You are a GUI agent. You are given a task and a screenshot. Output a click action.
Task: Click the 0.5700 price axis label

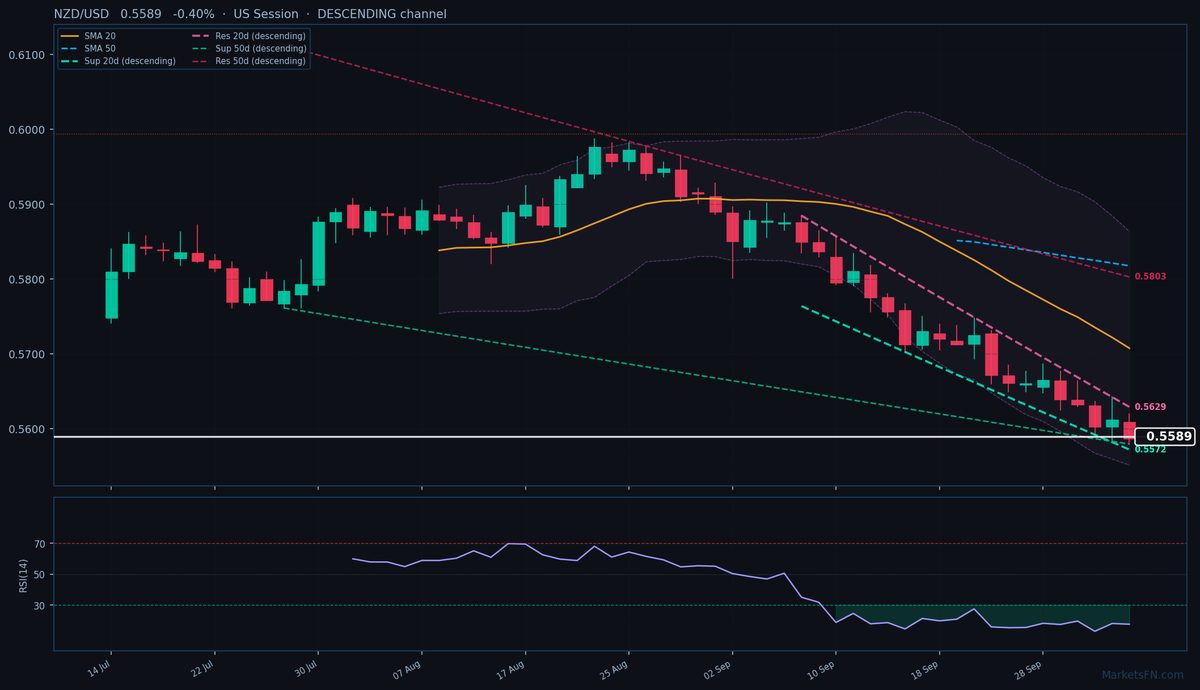(26, 354)
